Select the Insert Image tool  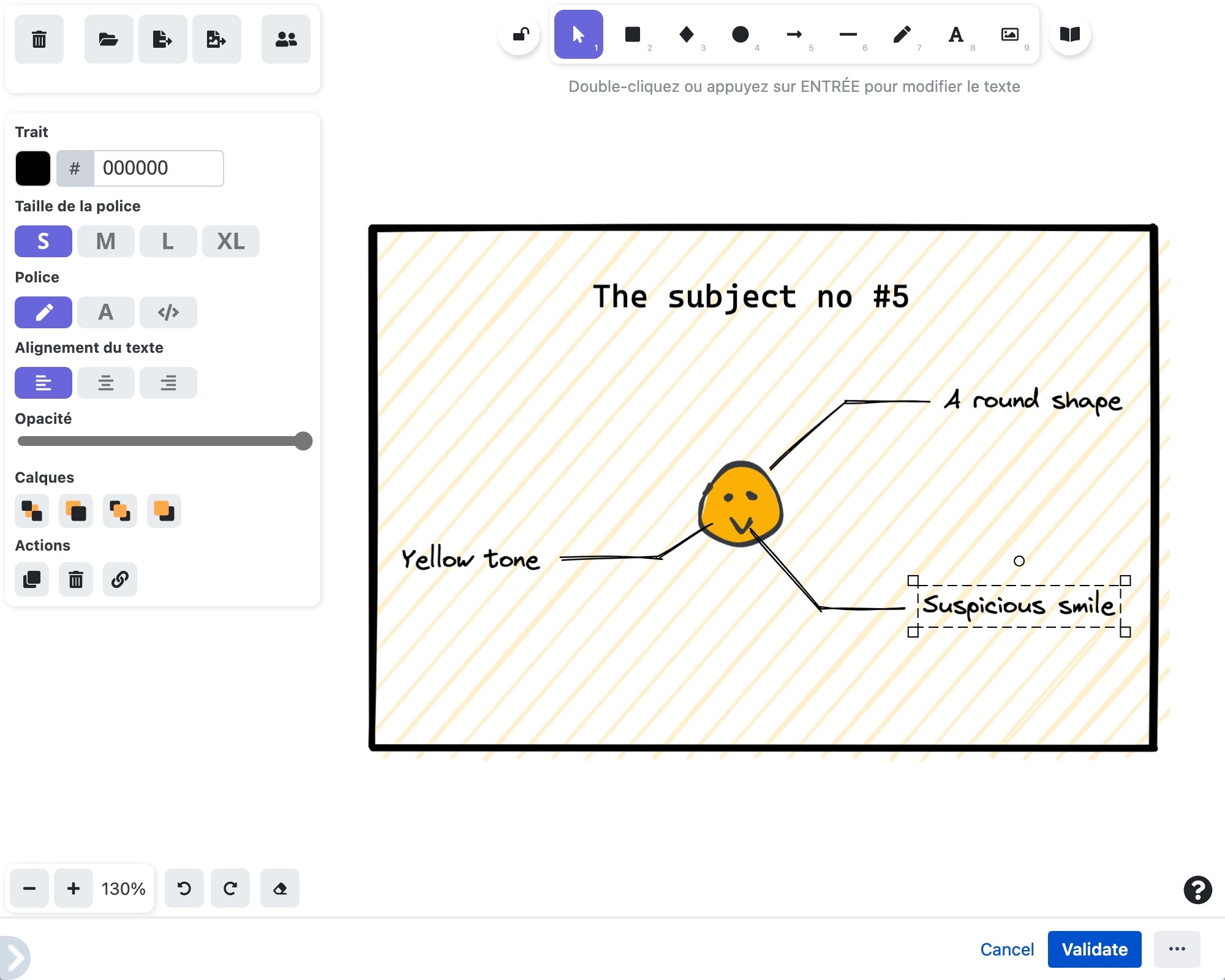point(1009,34)
